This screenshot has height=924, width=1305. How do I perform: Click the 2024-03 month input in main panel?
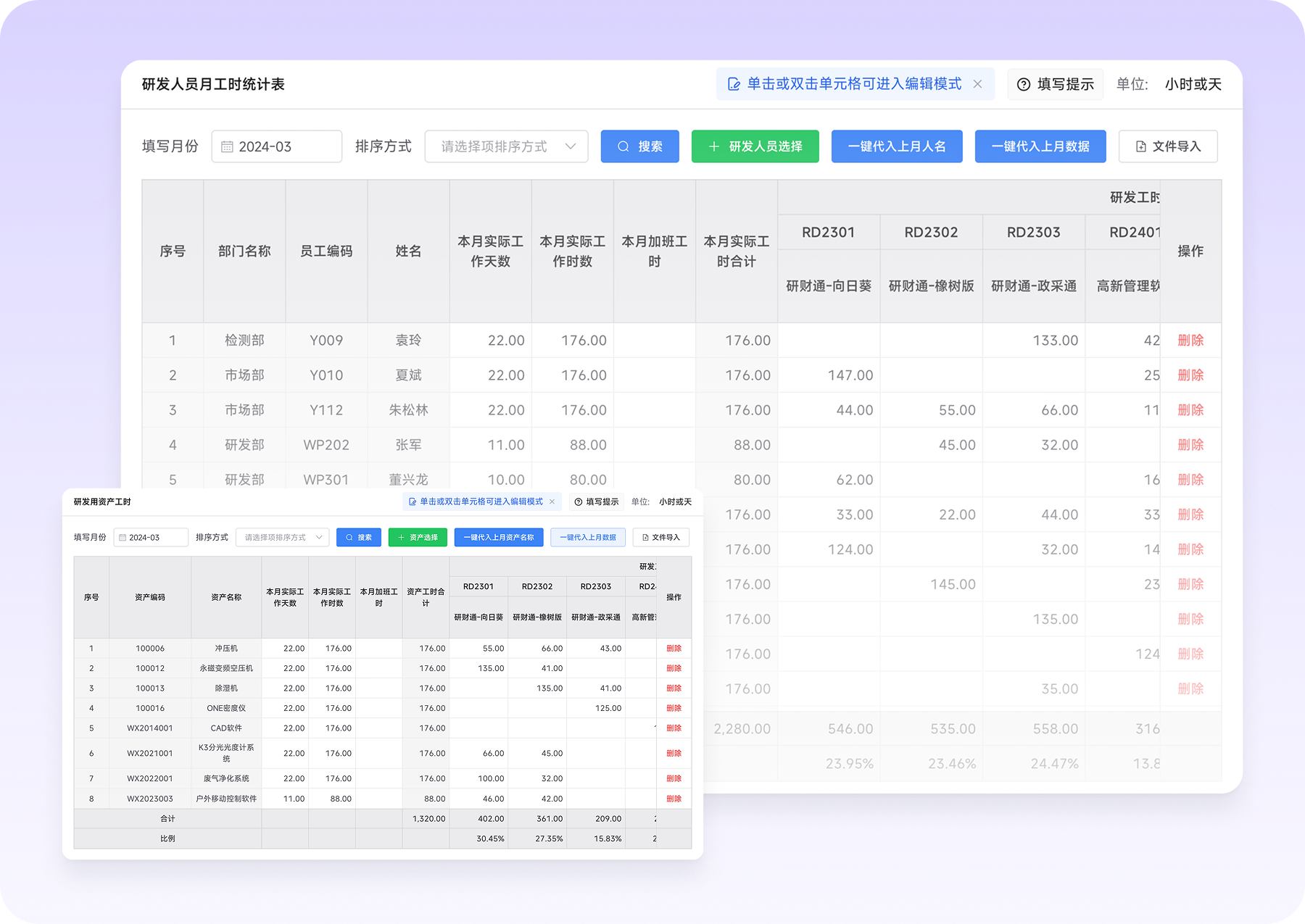[x=276, y=147]
